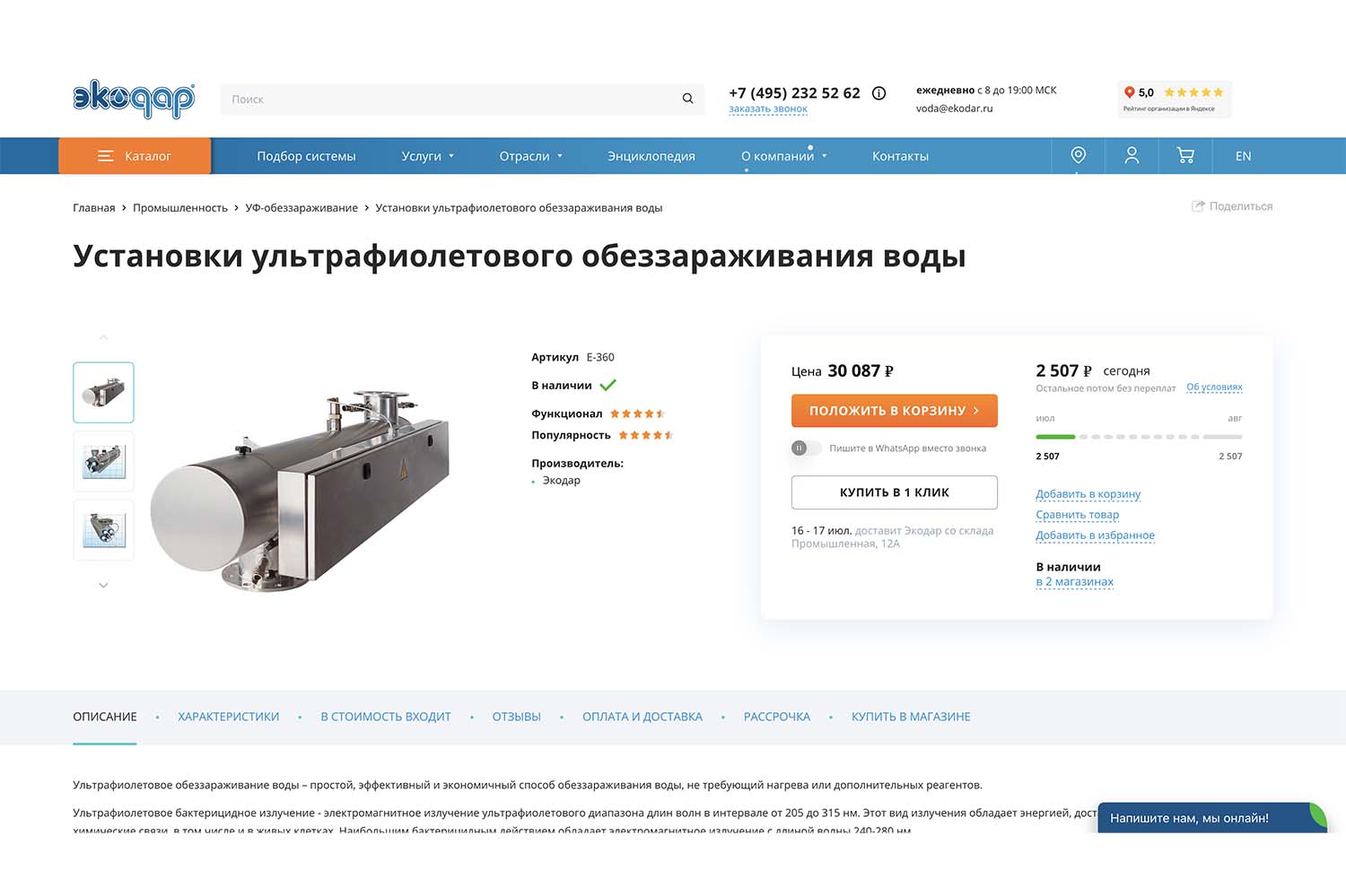
Task: Switch to the Характеристики tab
Action: pyautogui.click(x=228, y=717)
